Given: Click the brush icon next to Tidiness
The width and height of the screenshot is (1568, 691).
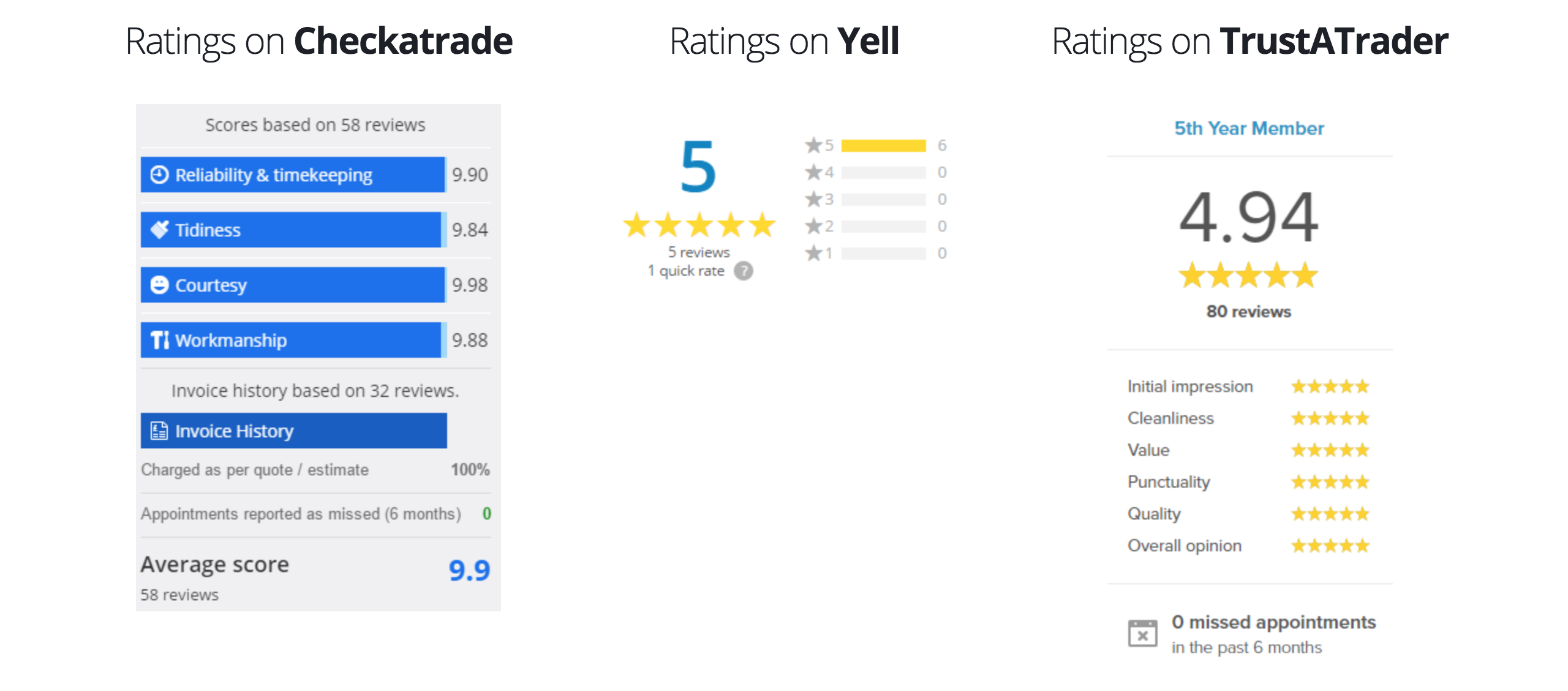Looking at the screenshot, I should [159, 230].
